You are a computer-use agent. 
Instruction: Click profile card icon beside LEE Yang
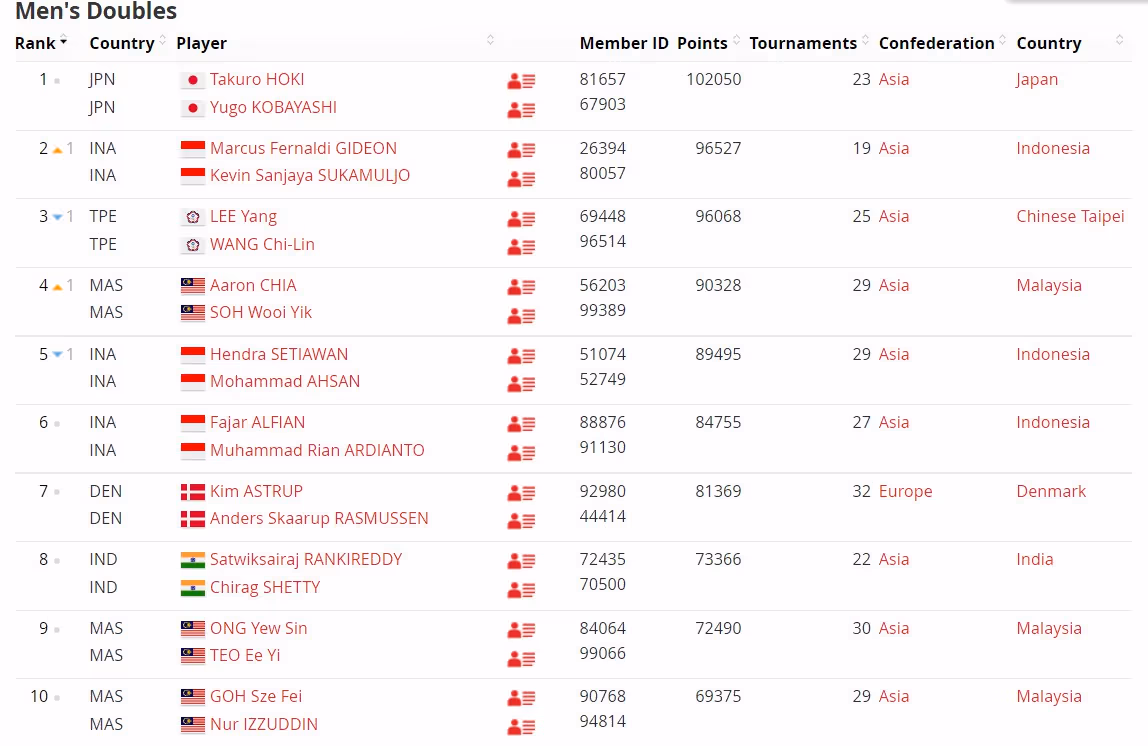point(521,218)
